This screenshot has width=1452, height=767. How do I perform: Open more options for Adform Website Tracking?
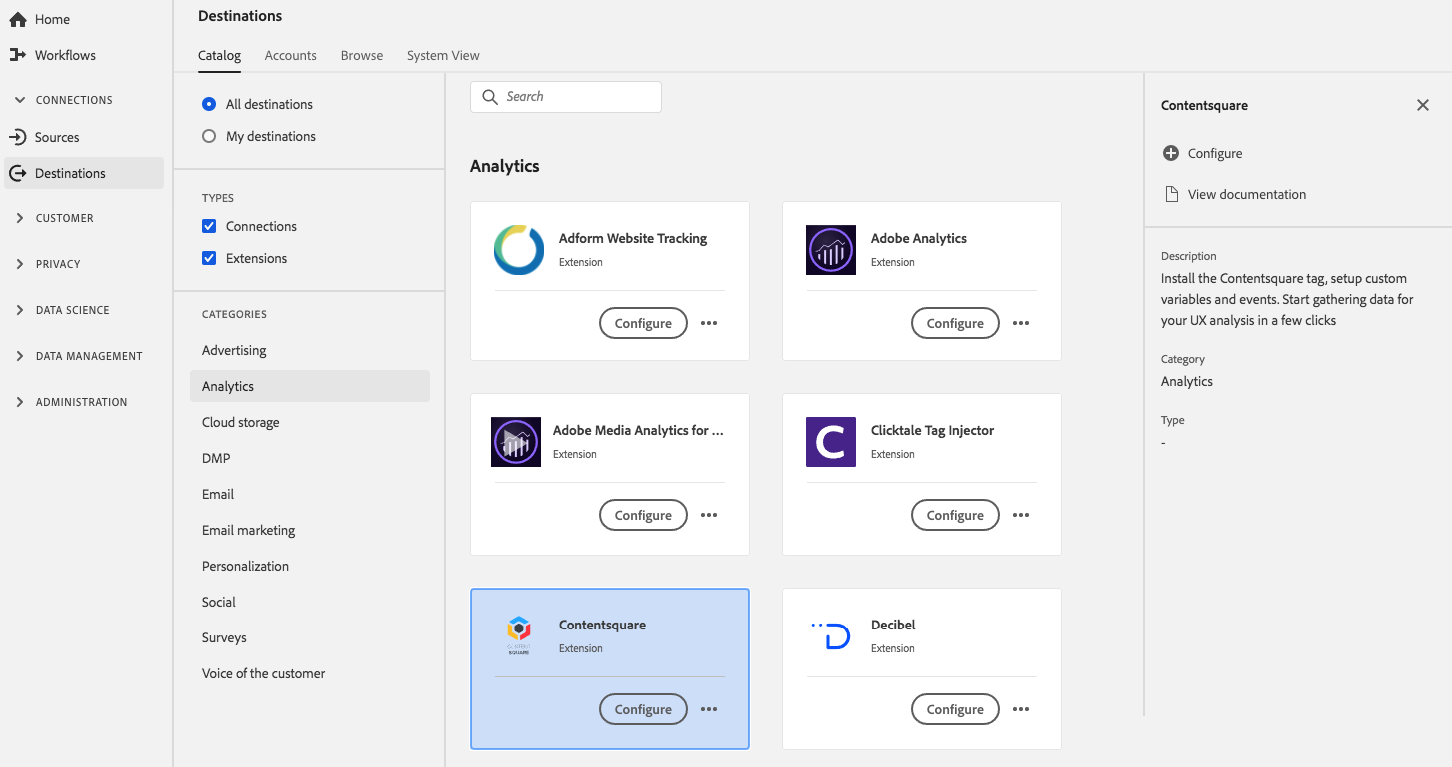pos(709,323)
